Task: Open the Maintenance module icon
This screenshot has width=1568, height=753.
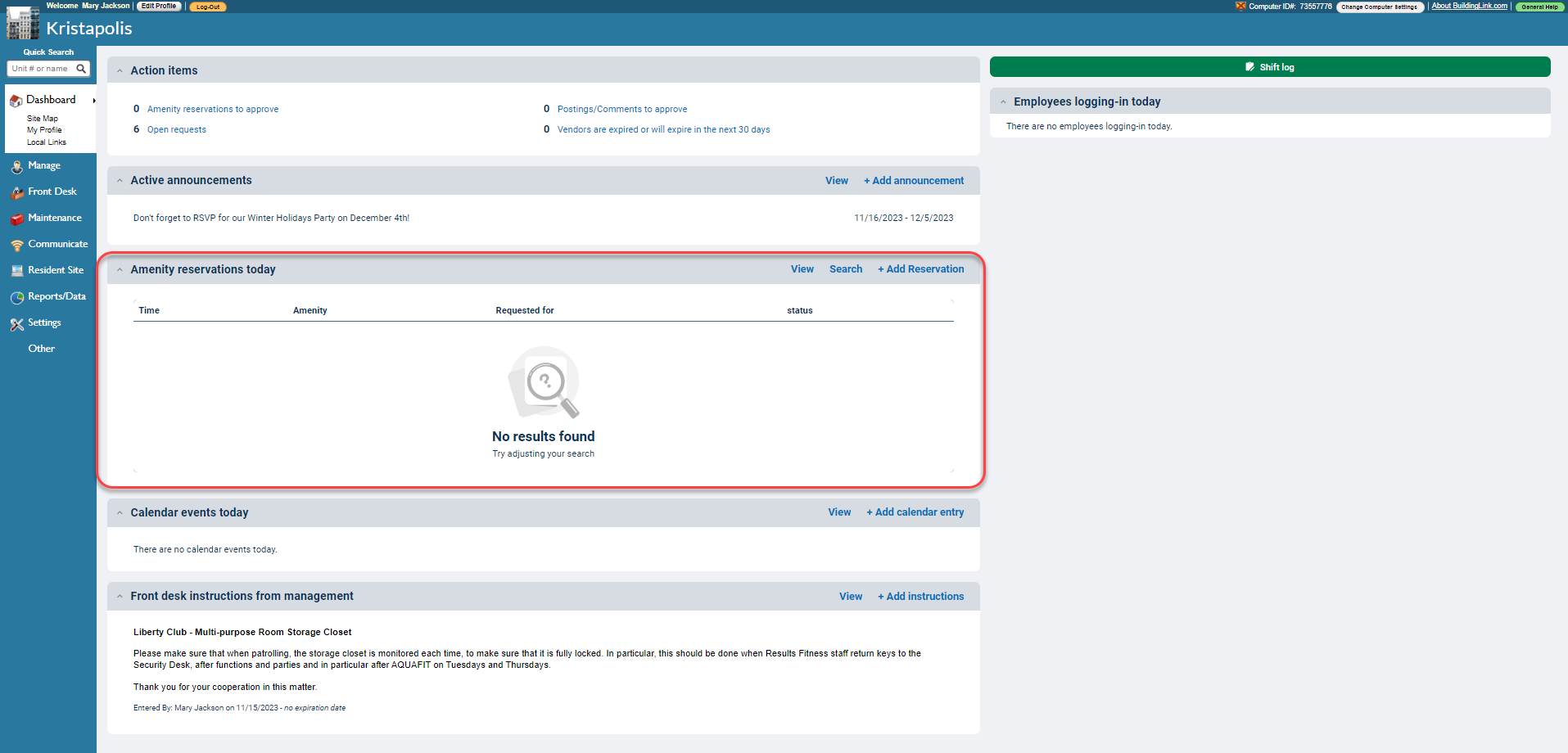Action: [x=16, y=218]
